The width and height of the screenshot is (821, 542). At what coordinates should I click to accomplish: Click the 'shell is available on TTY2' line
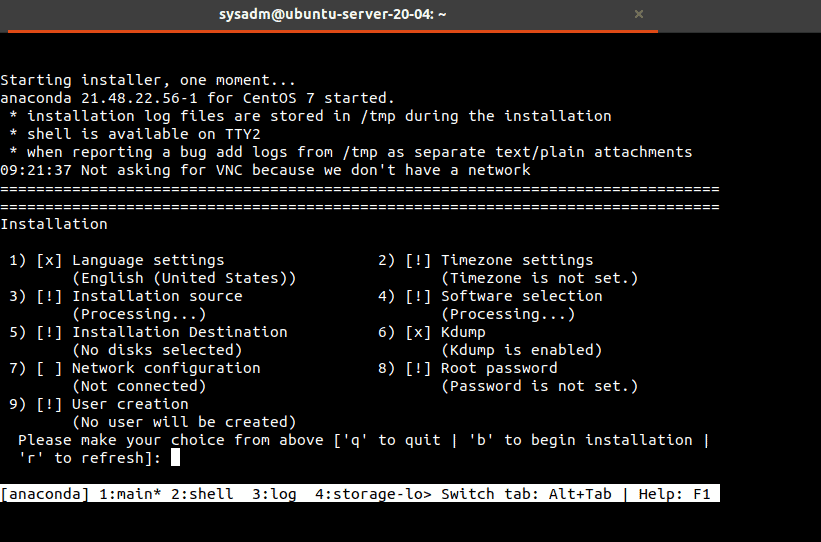[135, 134]
